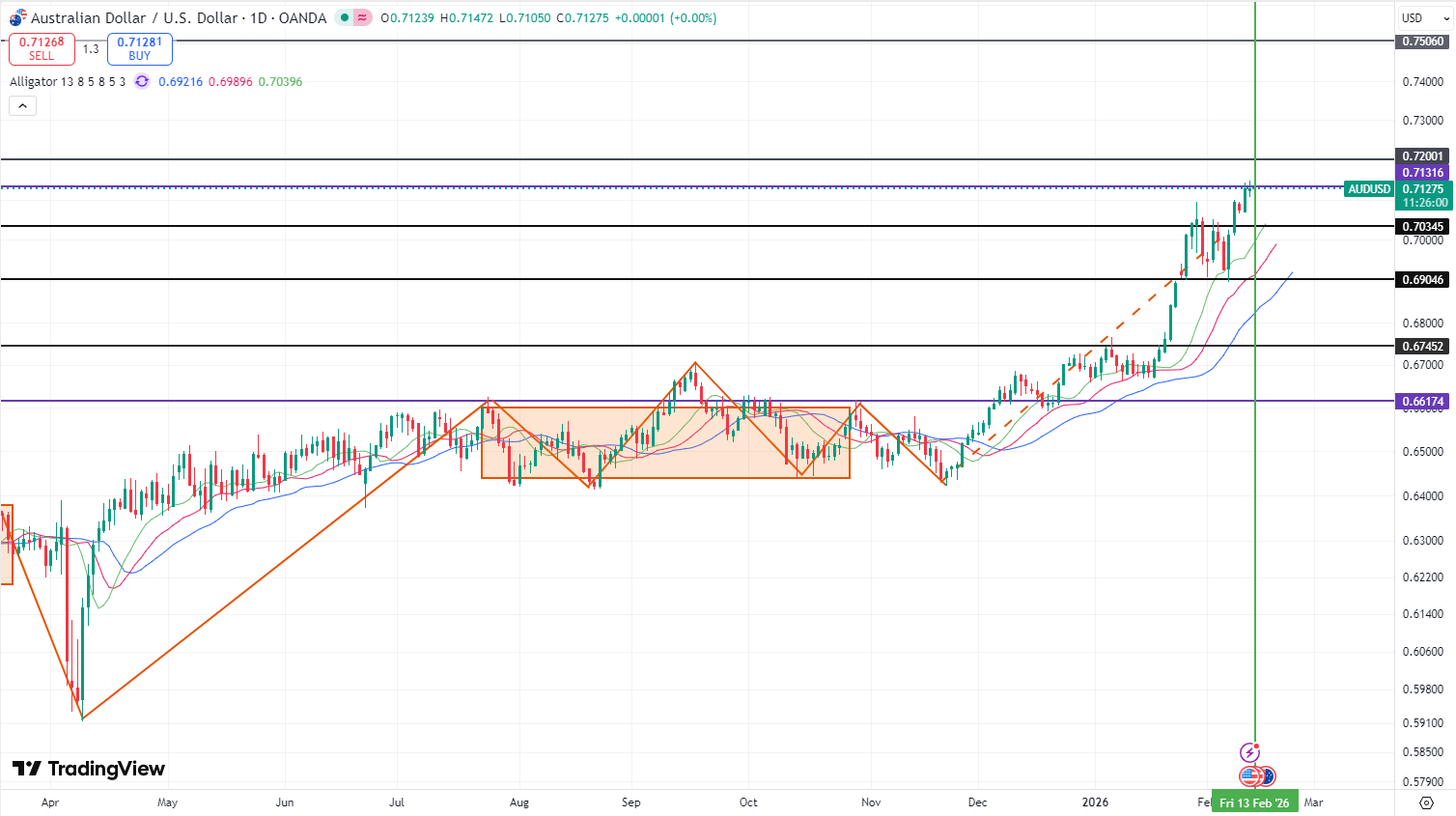
Task: Click the pink approximate-equals data status icon
Action: [x=362, y=18]
